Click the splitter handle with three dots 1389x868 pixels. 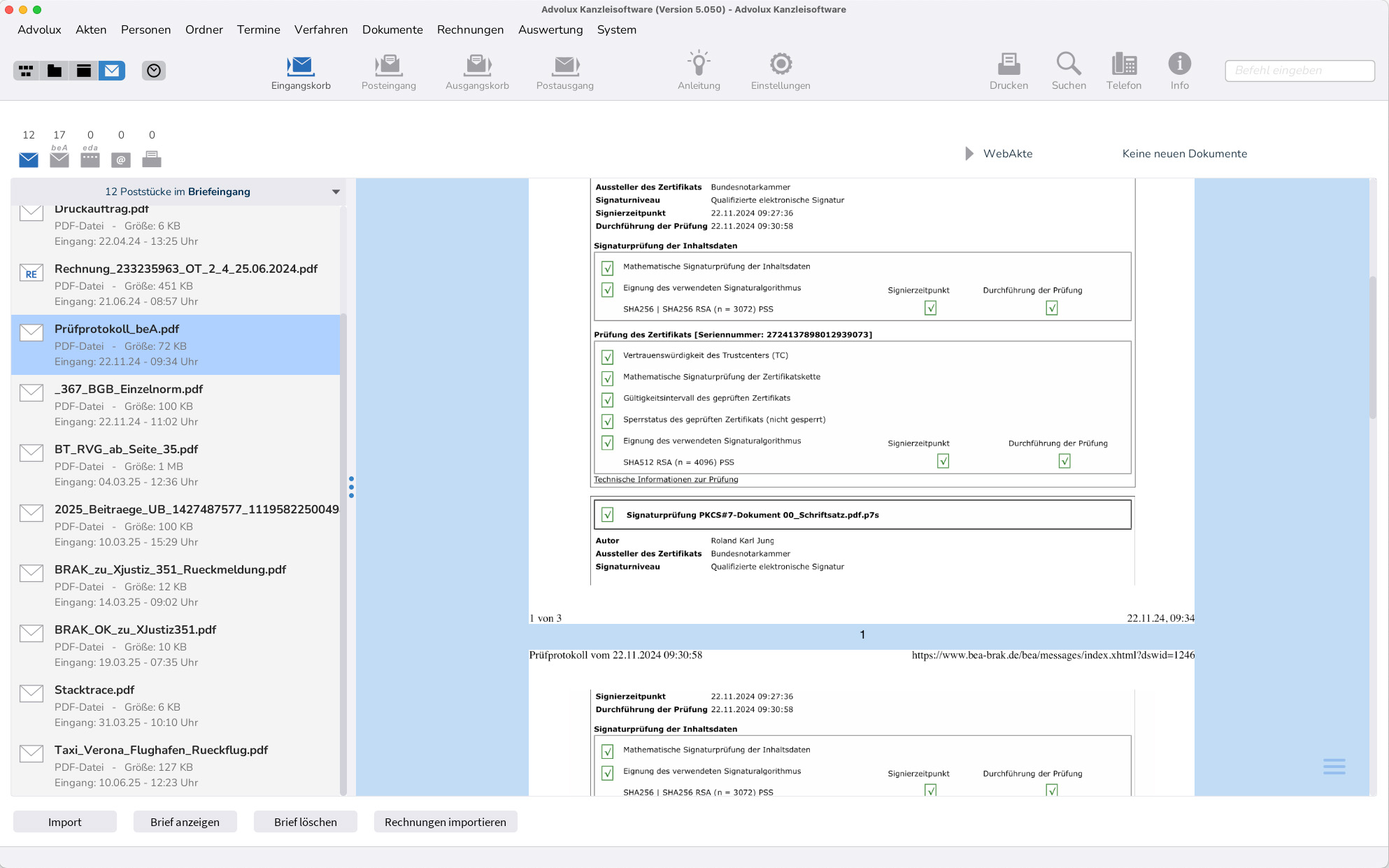351,487
